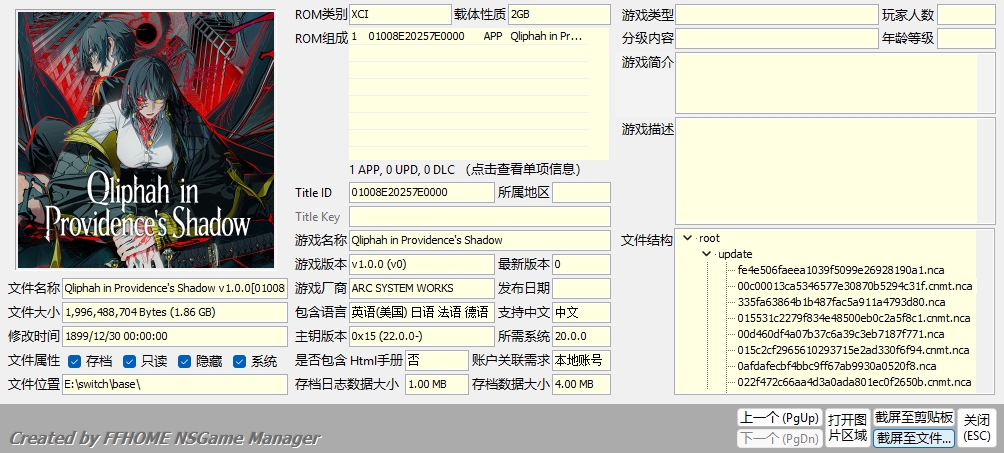1004x453 pixels.
Task: Click the 游戏厂商 field ARC SYSTEM WORKS
Action: 421,288
